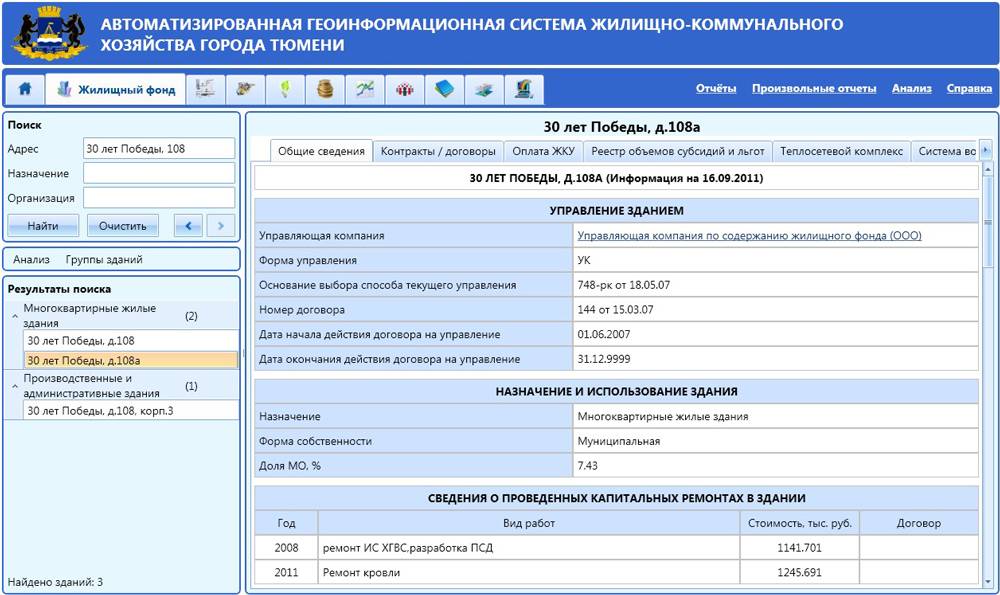Click the УК management form value
Image resolution: width=1000 pixels, height=595 pixels.
click(584, 260)
